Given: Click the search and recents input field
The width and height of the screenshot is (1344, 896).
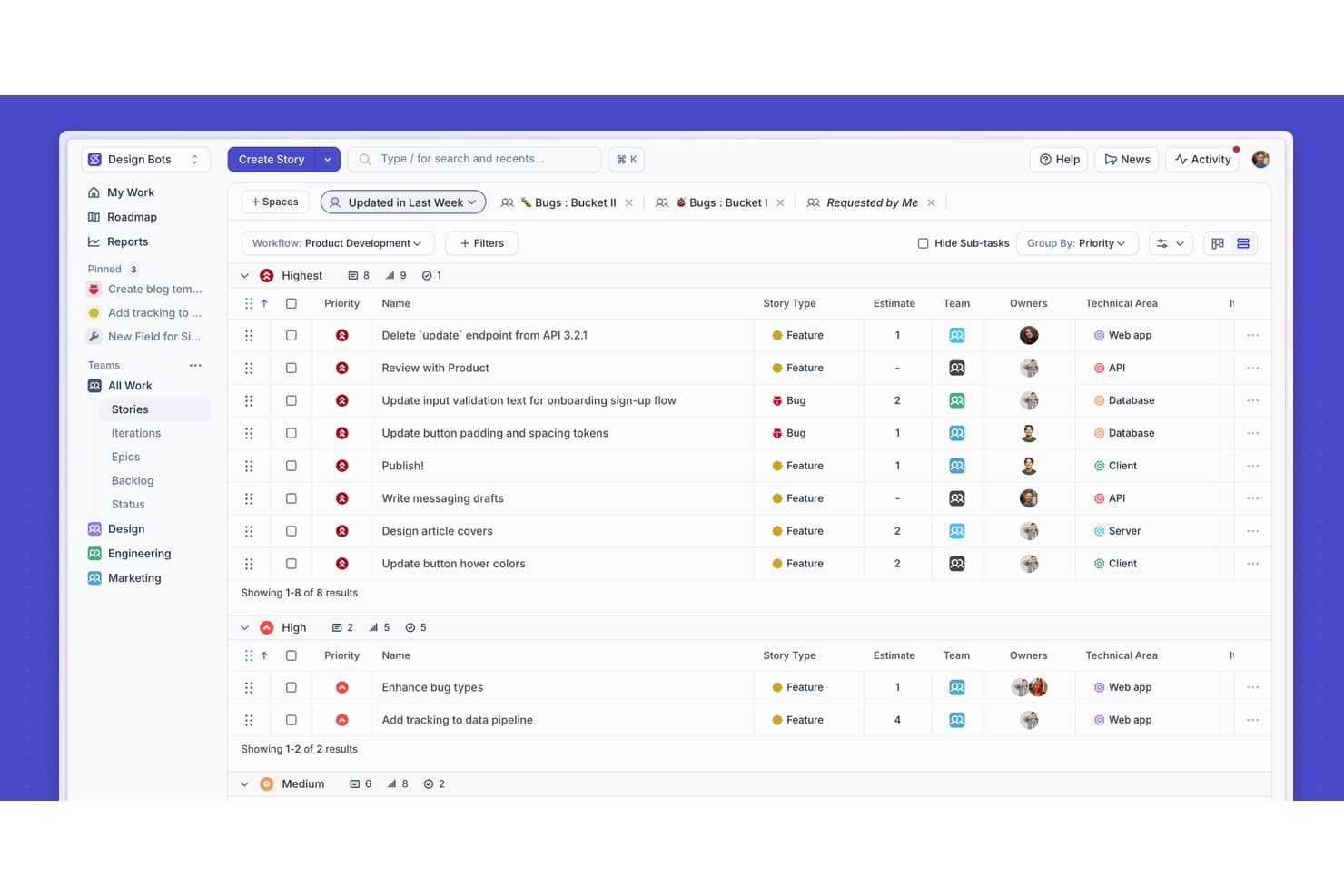Looking at the screenshot, I should tap(474, 159).
